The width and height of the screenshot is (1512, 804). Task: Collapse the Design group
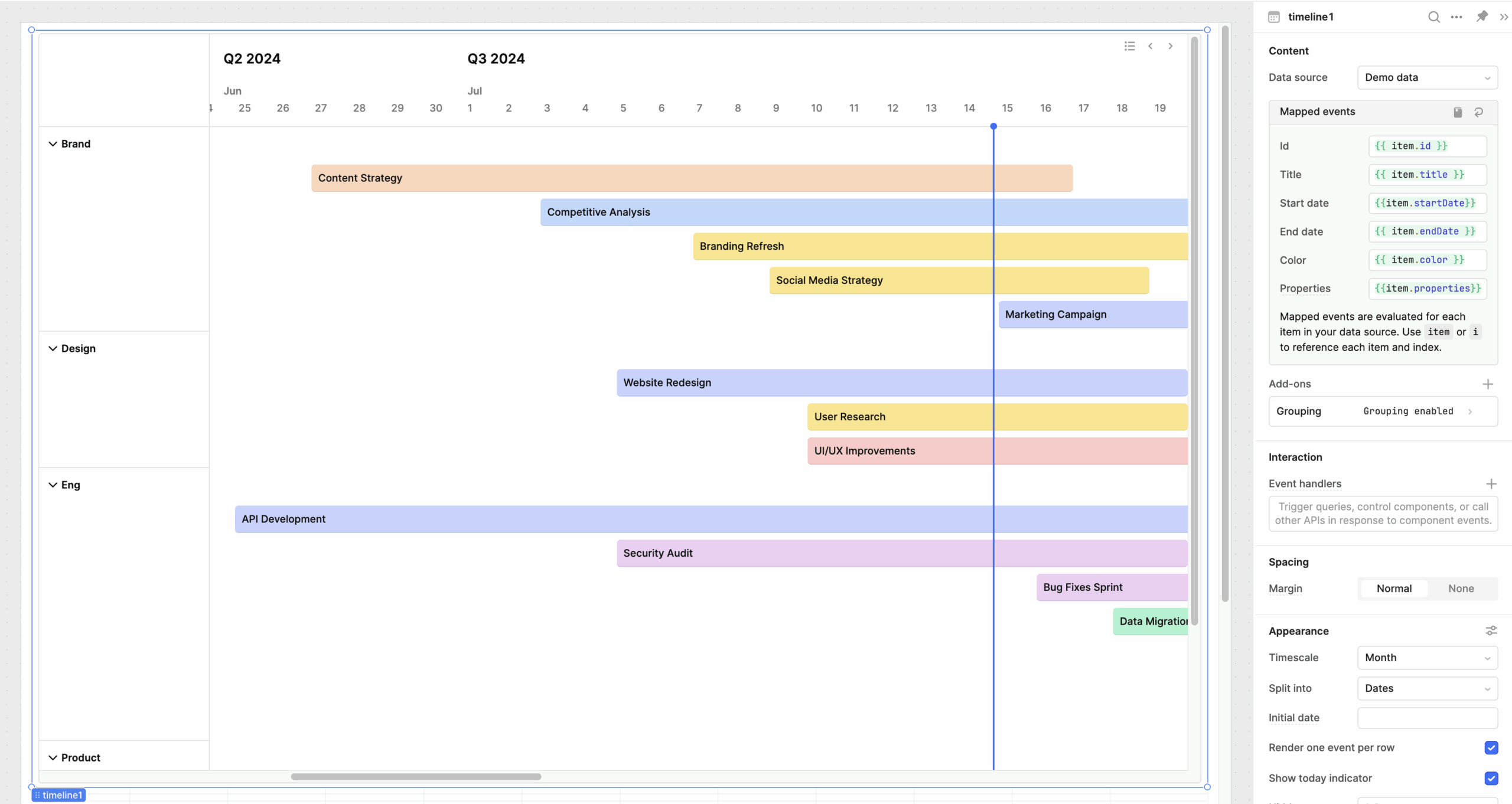coord(53,349)
